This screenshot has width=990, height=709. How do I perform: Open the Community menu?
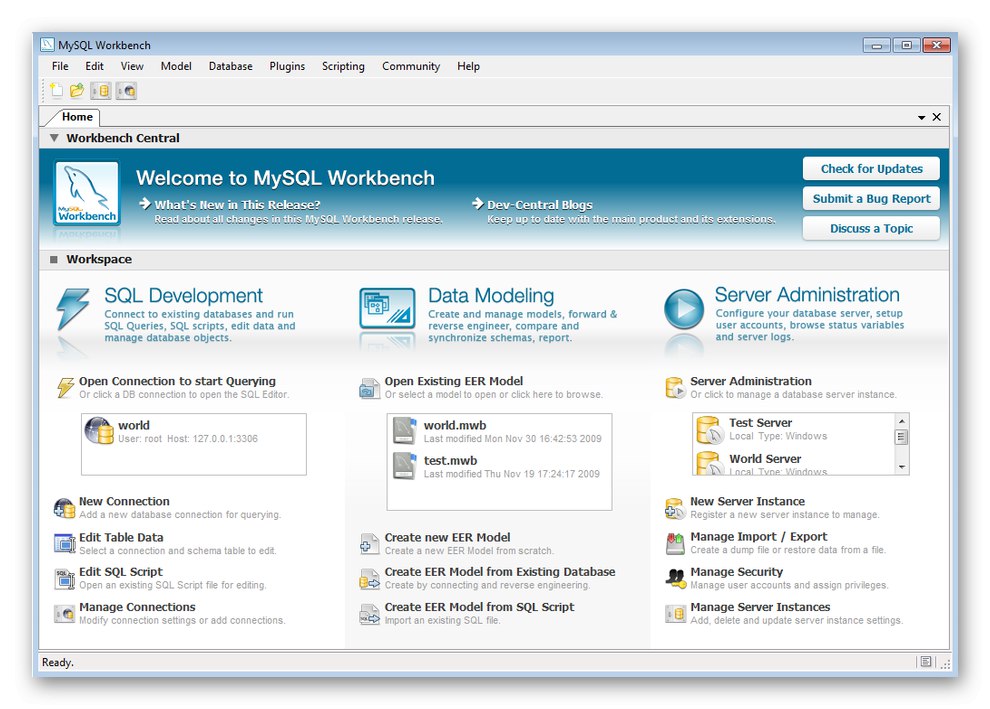[x=411, y=66]
